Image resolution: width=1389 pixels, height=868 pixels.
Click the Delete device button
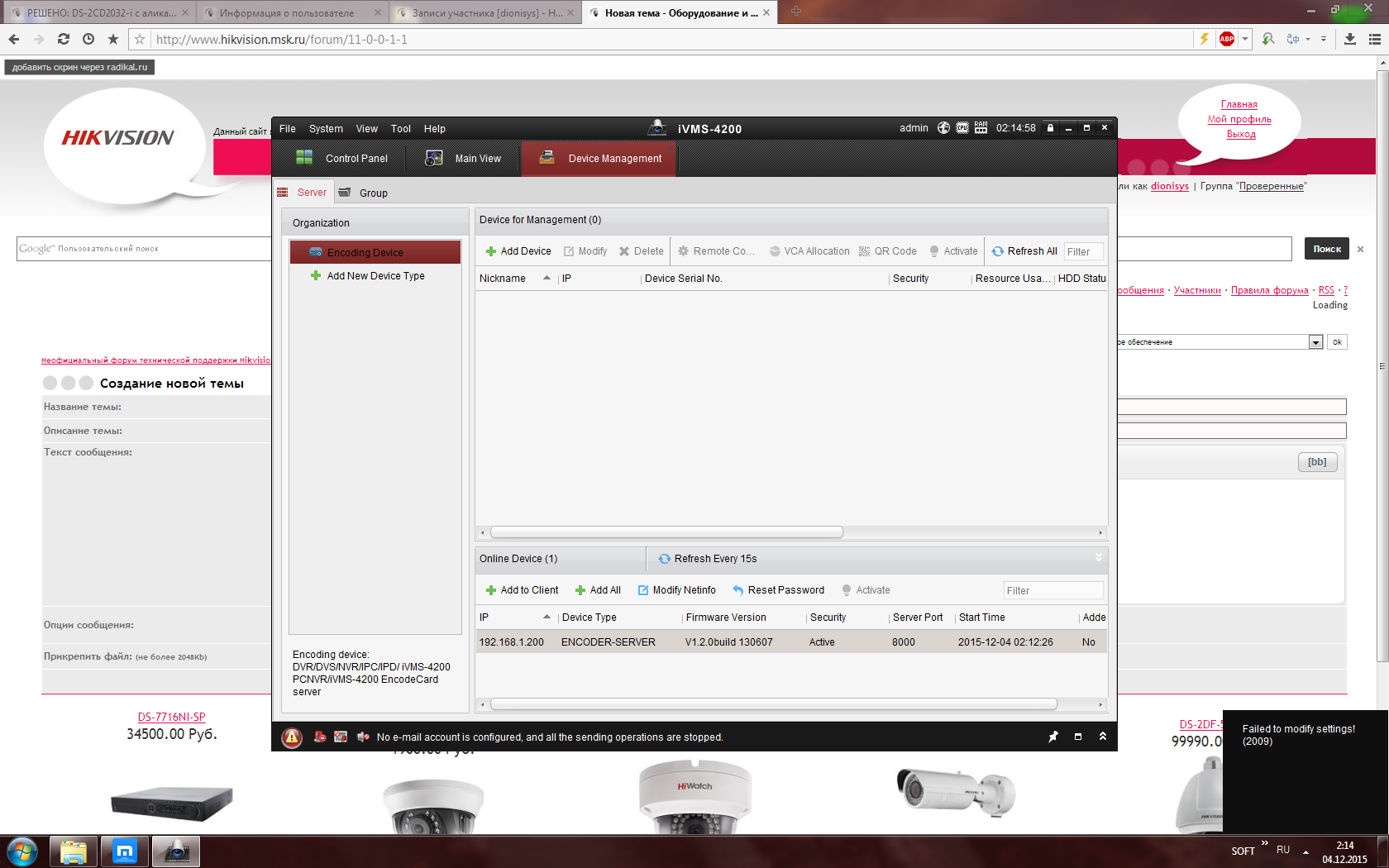coord(642,251)
